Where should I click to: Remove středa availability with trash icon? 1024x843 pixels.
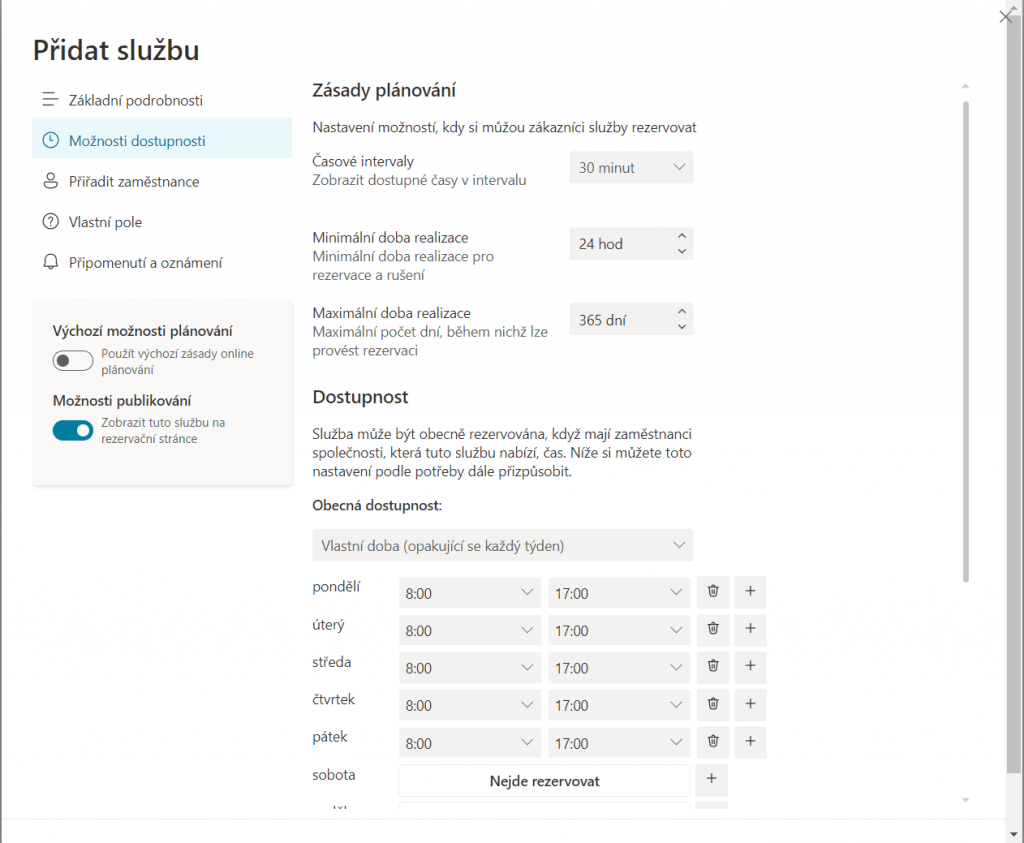coord(713,666)
